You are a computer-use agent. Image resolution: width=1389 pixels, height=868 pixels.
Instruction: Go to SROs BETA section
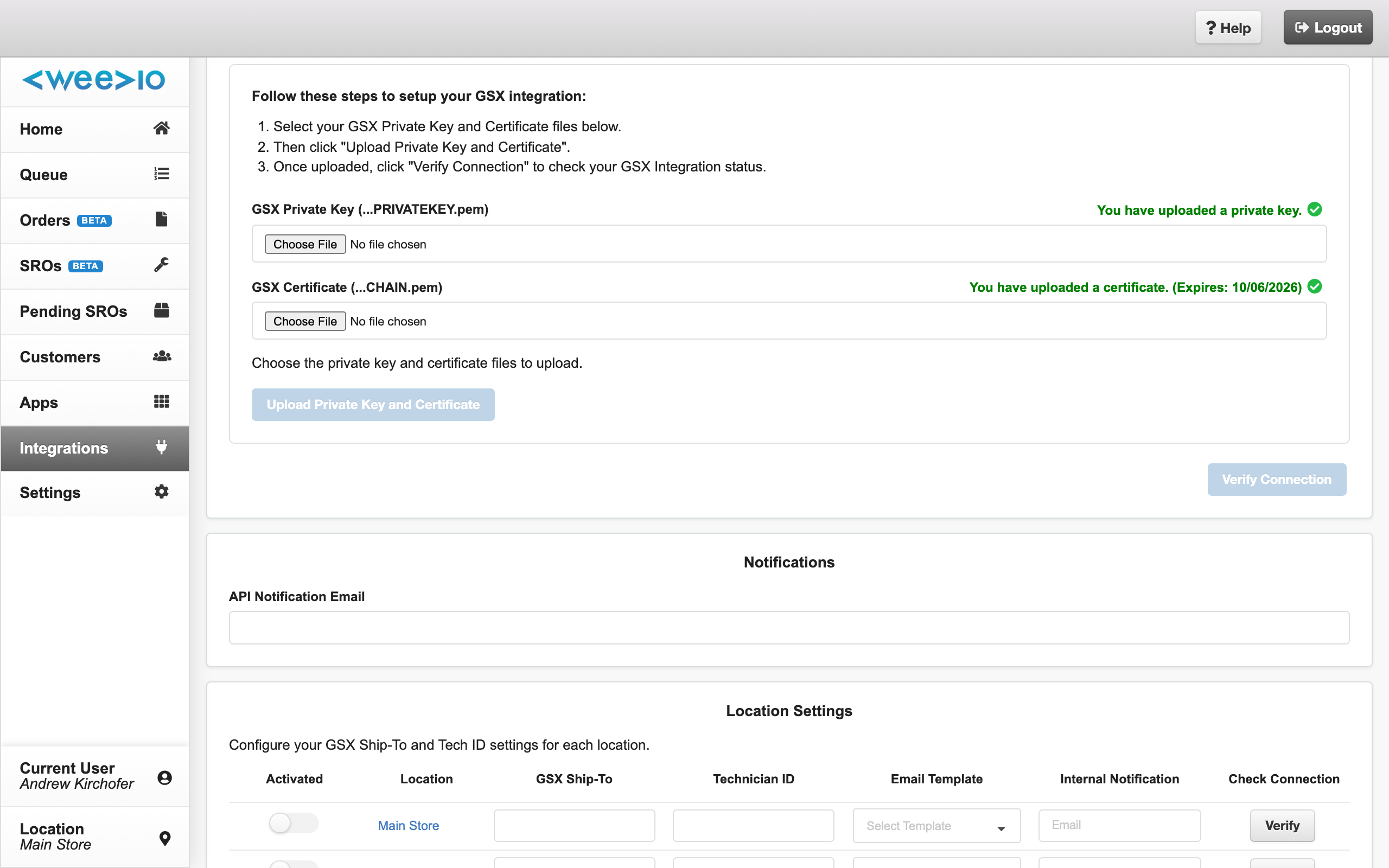tap(95, 266)
